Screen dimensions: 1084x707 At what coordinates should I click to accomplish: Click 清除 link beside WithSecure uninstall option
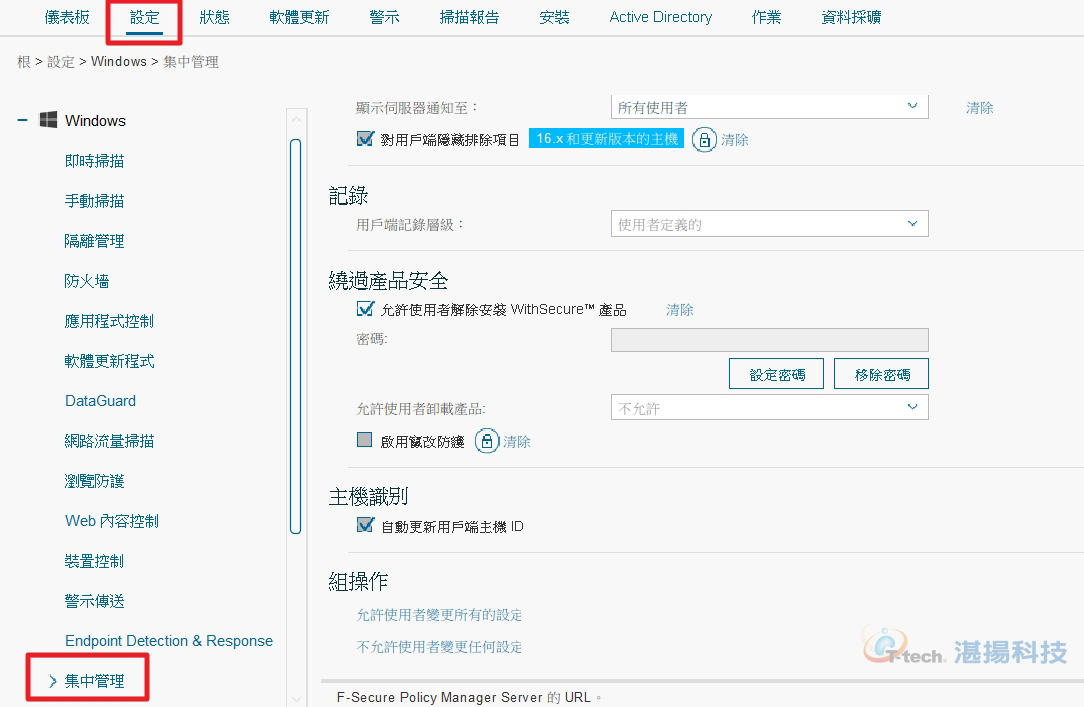[680, 310]
